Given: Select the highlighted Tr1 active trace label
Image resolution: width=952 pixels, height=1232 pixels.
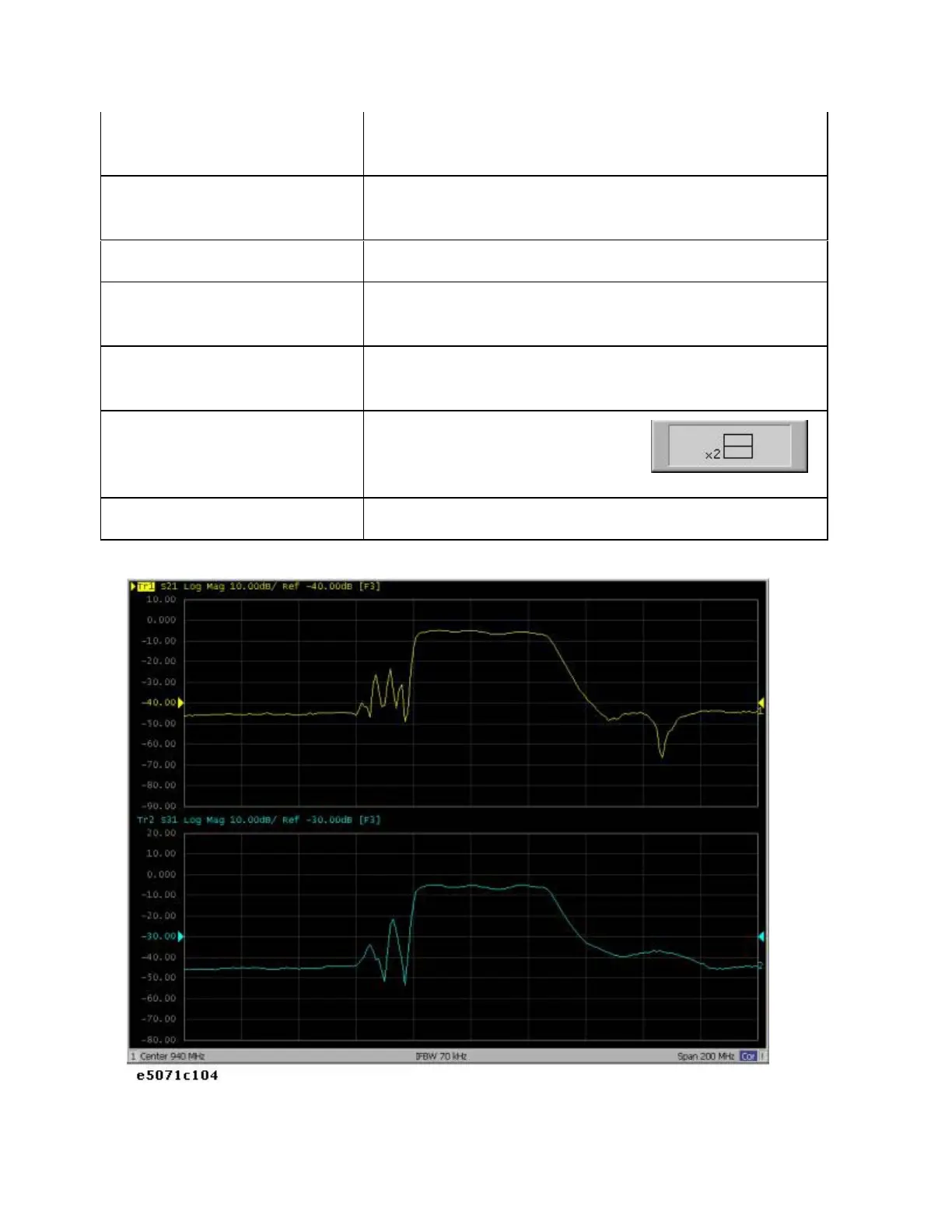Looking at the screenshot, I should (x=146, y=586).
